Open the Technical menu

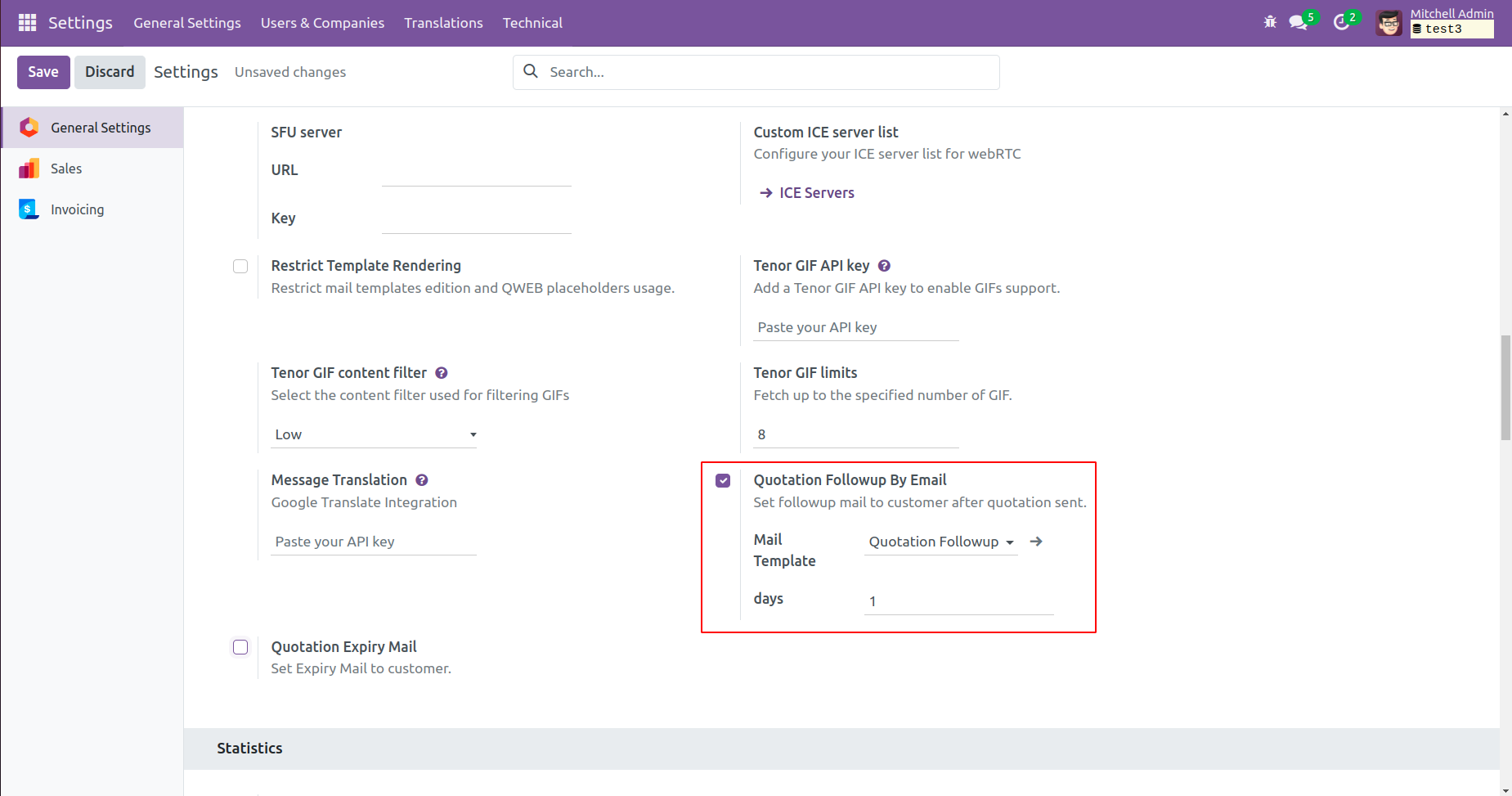(532, 23)
